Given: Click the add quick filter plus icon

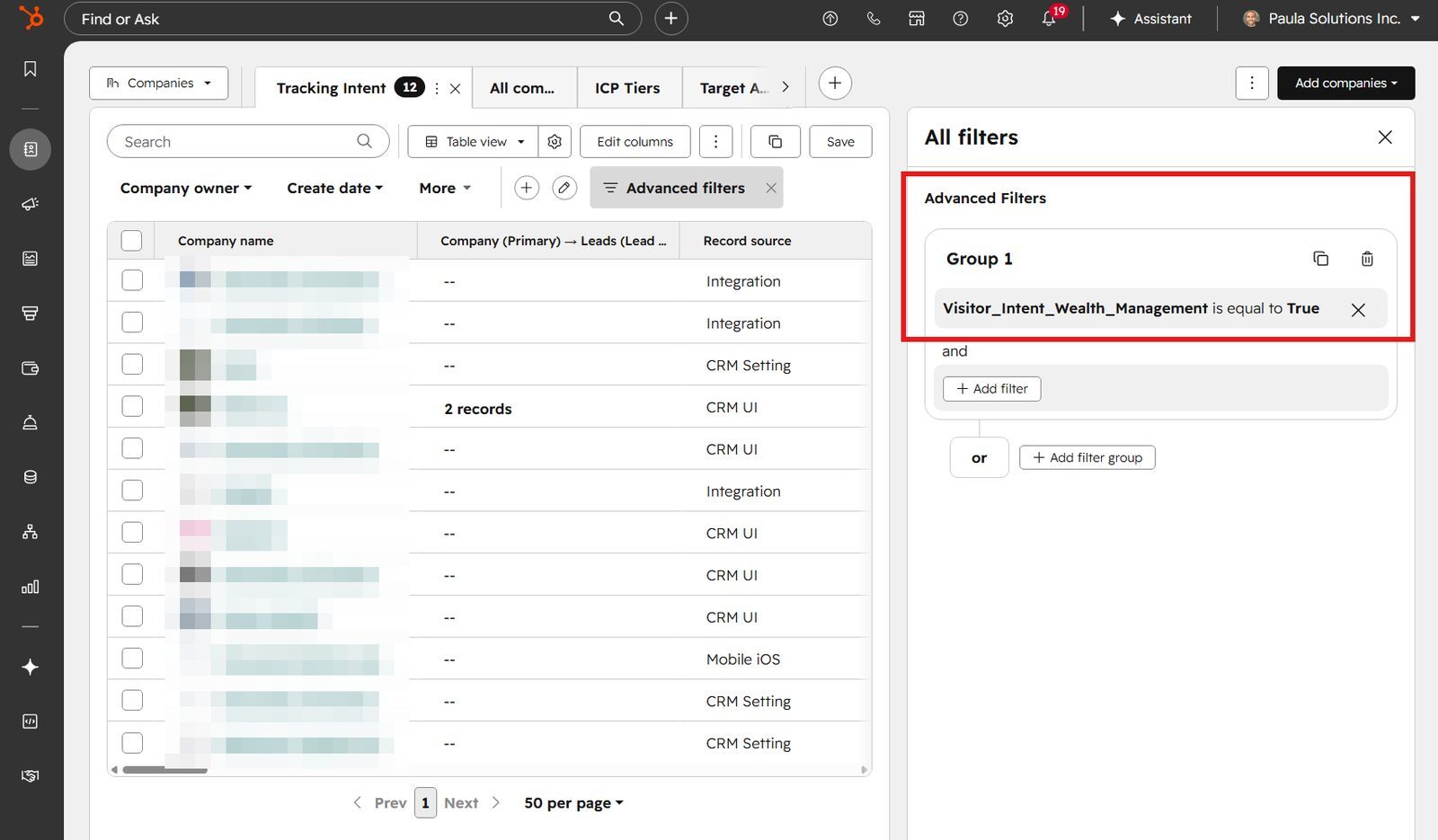Looking at the screenshot, I should pos(527,188).
